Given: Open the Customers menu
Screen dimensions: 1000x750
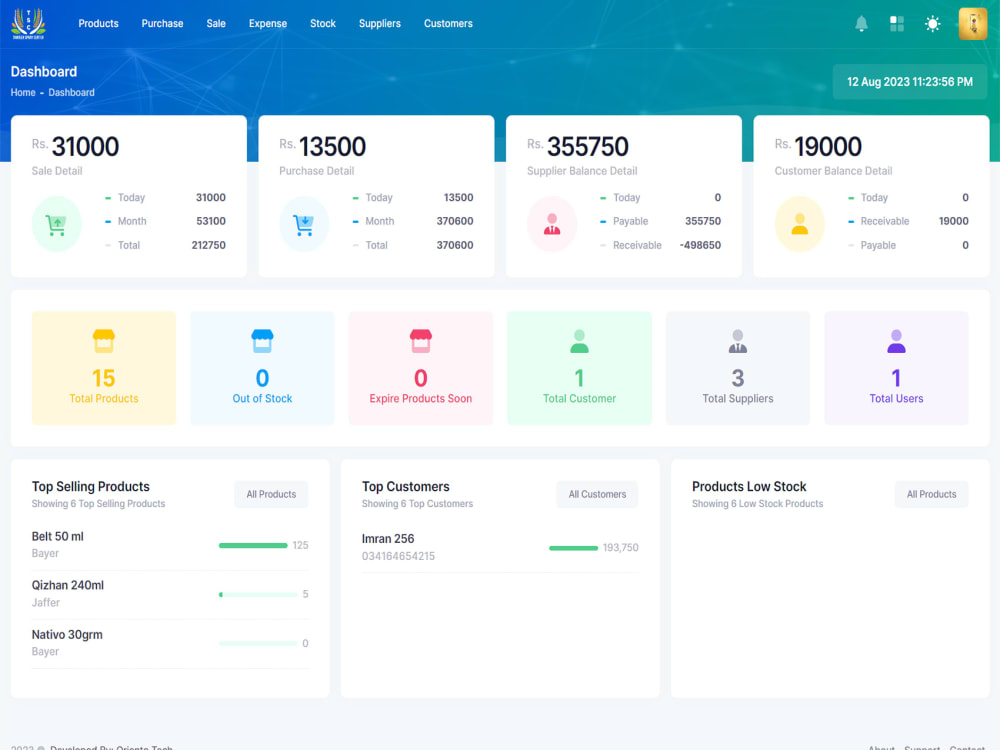Looking at the screenshot, I should point(448,24).
